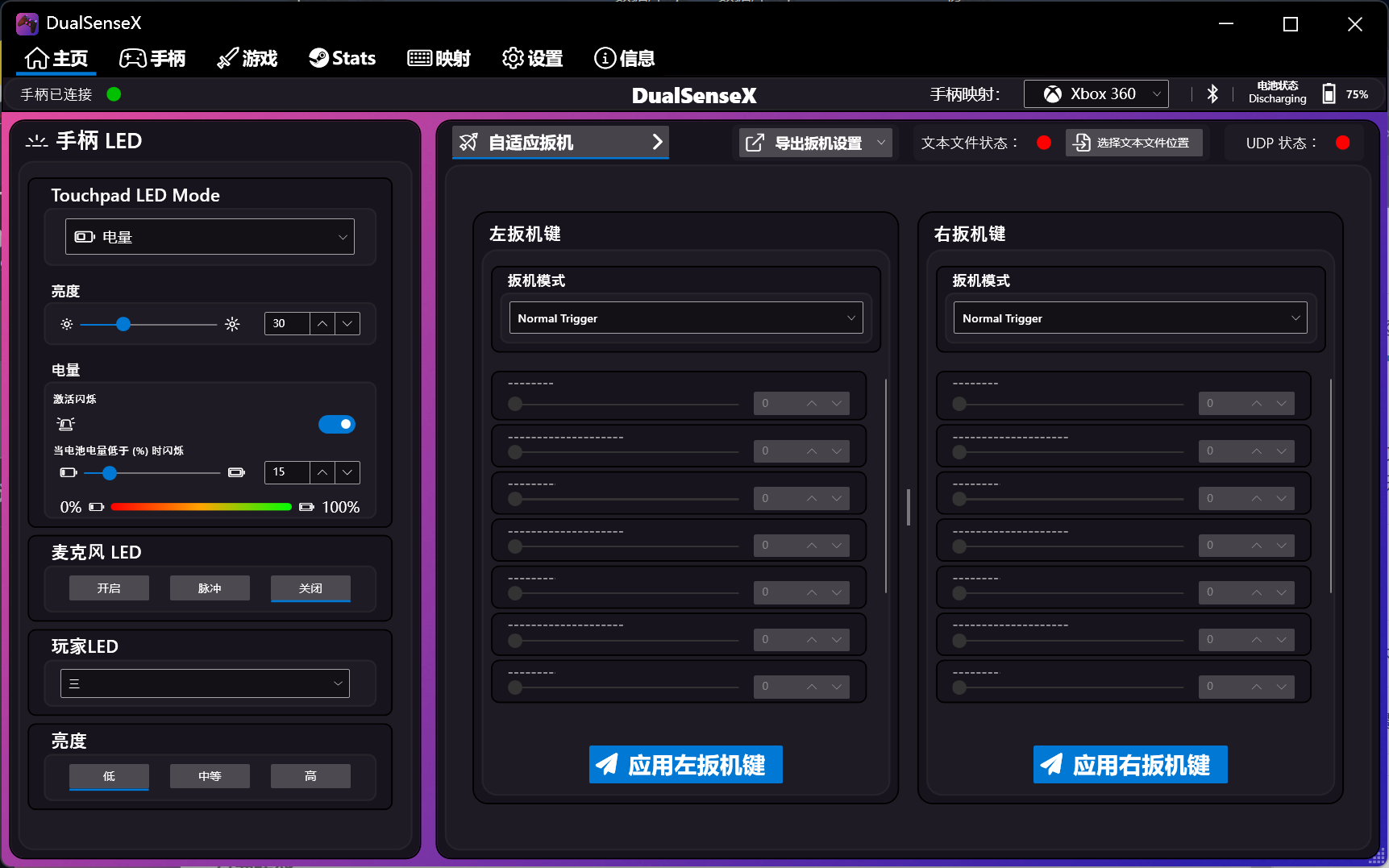This screenshot has width=1389, height=868.
Task: Select 脉冲 for microphone LED
Action: 210,588
